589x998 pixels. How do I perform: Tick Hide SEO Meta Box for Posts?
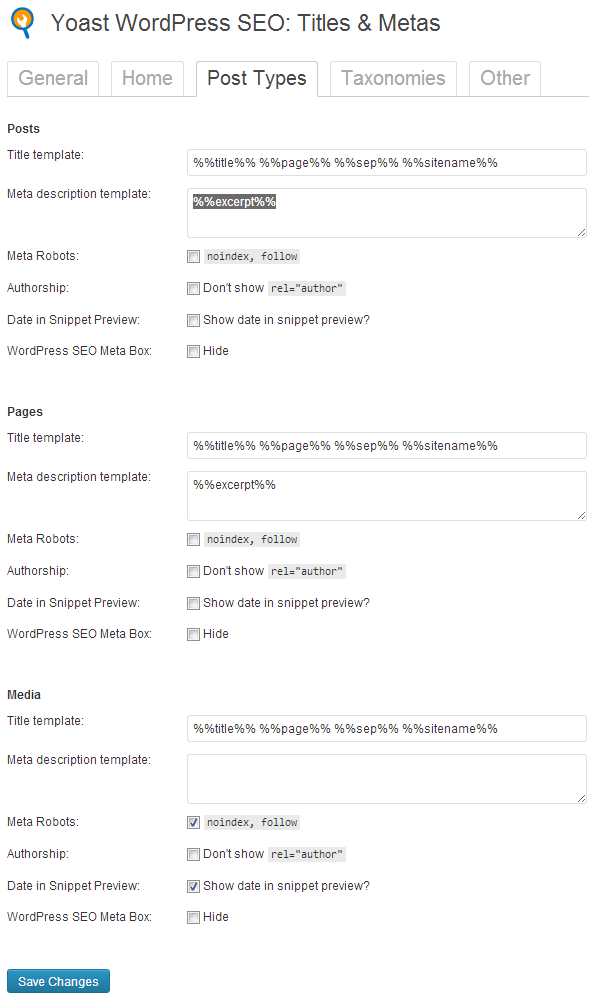pos(194,351)
